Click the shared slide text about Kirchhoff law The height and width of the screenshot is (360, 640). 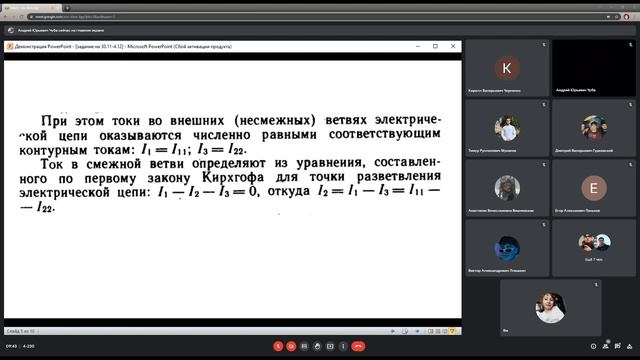pyautogui.click(x=230, y=185)
